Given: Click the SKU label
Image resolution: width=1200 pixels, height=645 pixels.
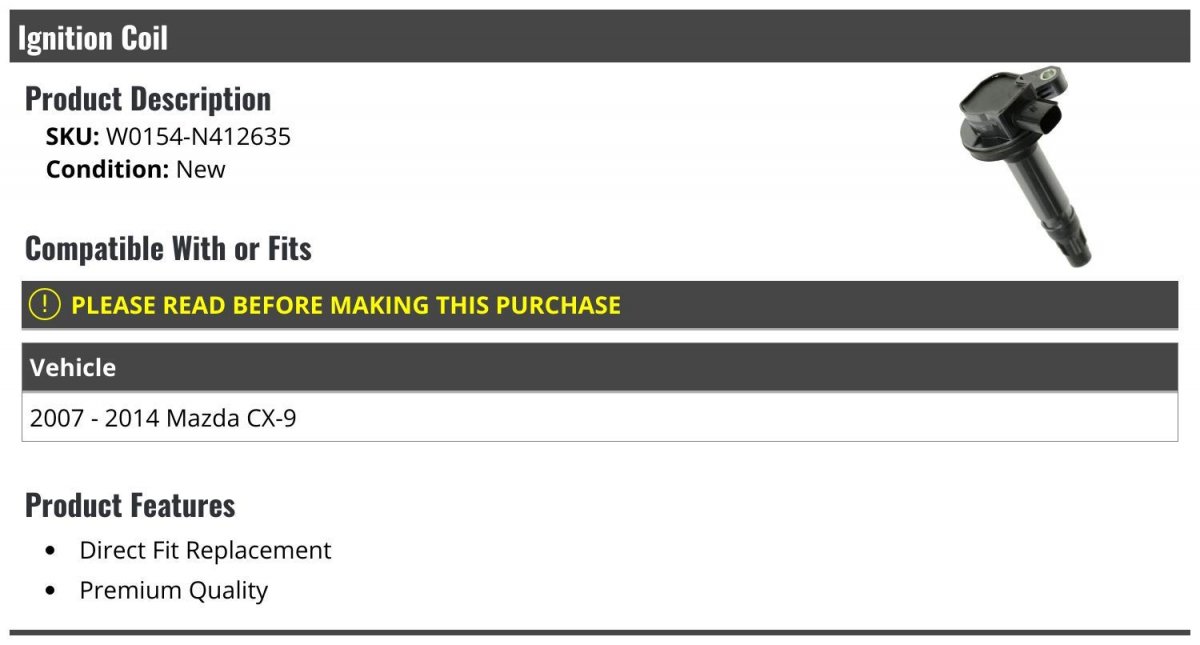Looking at the screenshot, I should click(x=72, y=137).
